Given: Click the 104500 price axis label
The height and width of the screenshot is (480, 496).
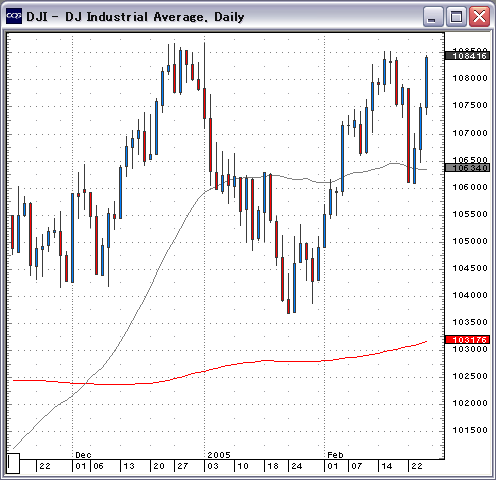Looking at the screenshot, I should 470,268.
